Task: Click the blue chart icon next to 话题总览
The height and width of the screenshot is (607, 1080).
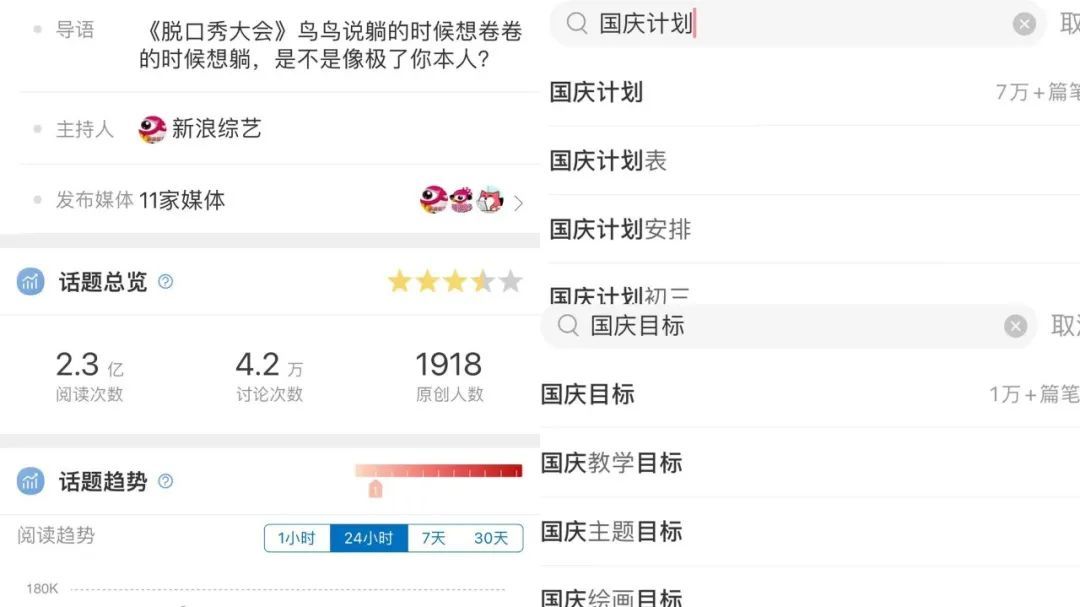Action: 30,281
